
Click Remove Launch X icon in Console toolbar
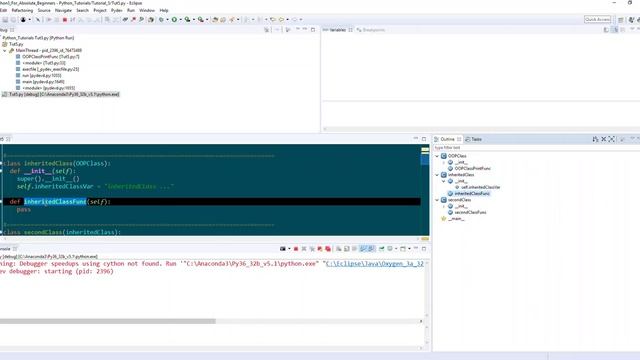click(304, 249)
